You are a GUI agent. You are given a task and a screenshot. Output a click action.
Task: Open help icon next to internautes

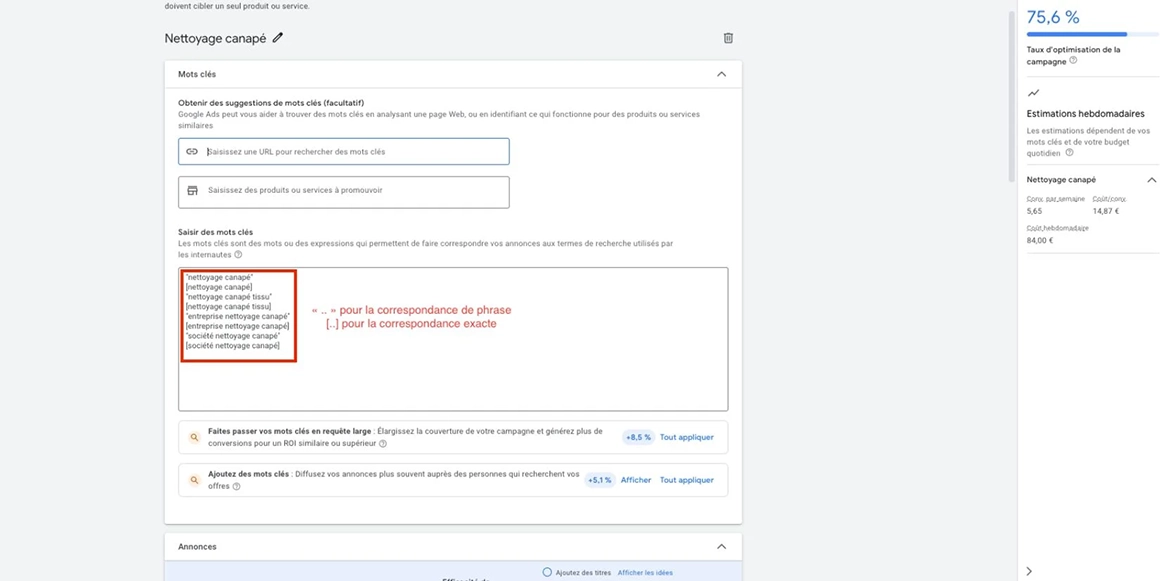[238, 255]
